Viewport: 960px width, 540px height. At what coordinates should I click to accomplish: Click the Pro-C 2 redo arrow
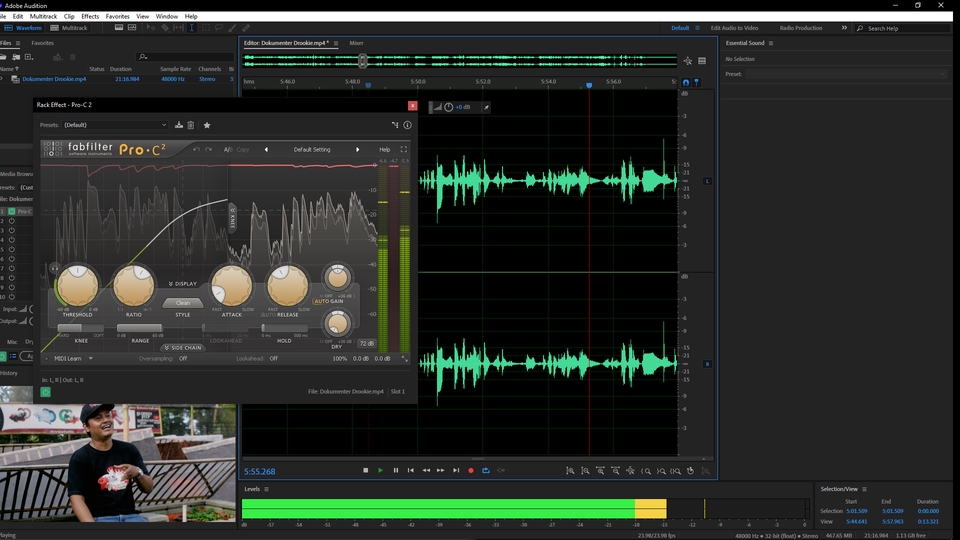point(208,149)
